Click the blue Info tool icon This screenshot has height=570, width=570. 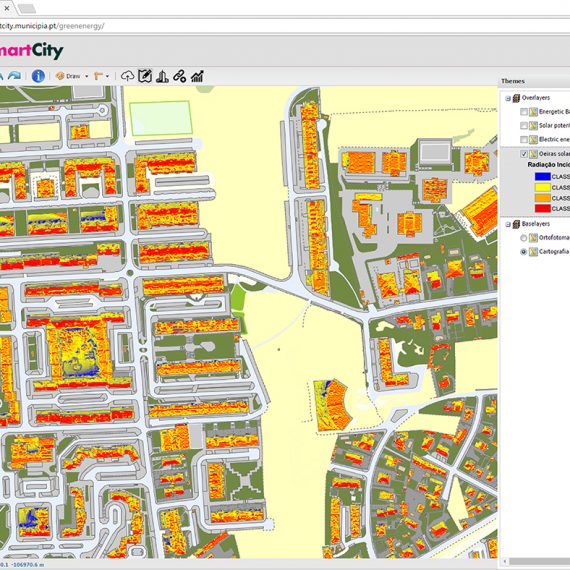point(38,76)
